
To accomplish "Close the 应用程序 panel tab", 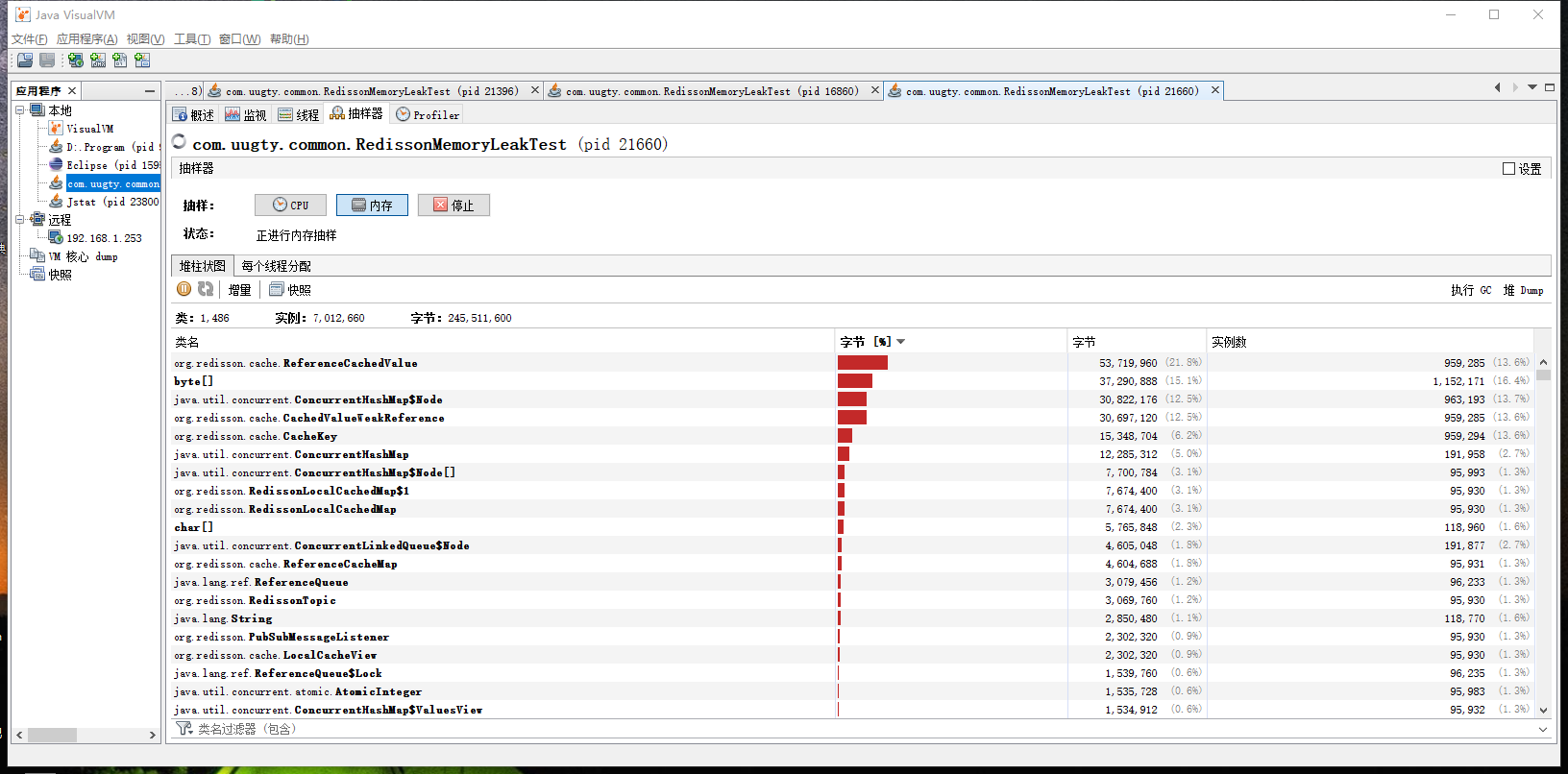I will coord(71,90).
